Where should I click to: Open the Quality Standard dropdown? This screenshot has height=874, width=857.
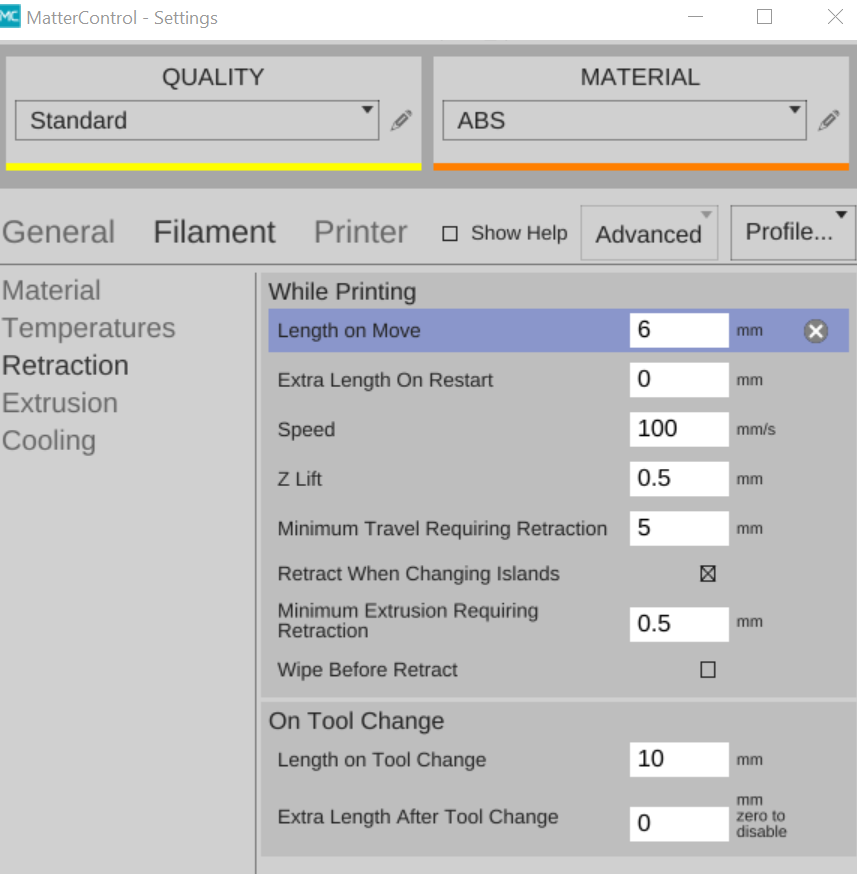pos(197,121)
